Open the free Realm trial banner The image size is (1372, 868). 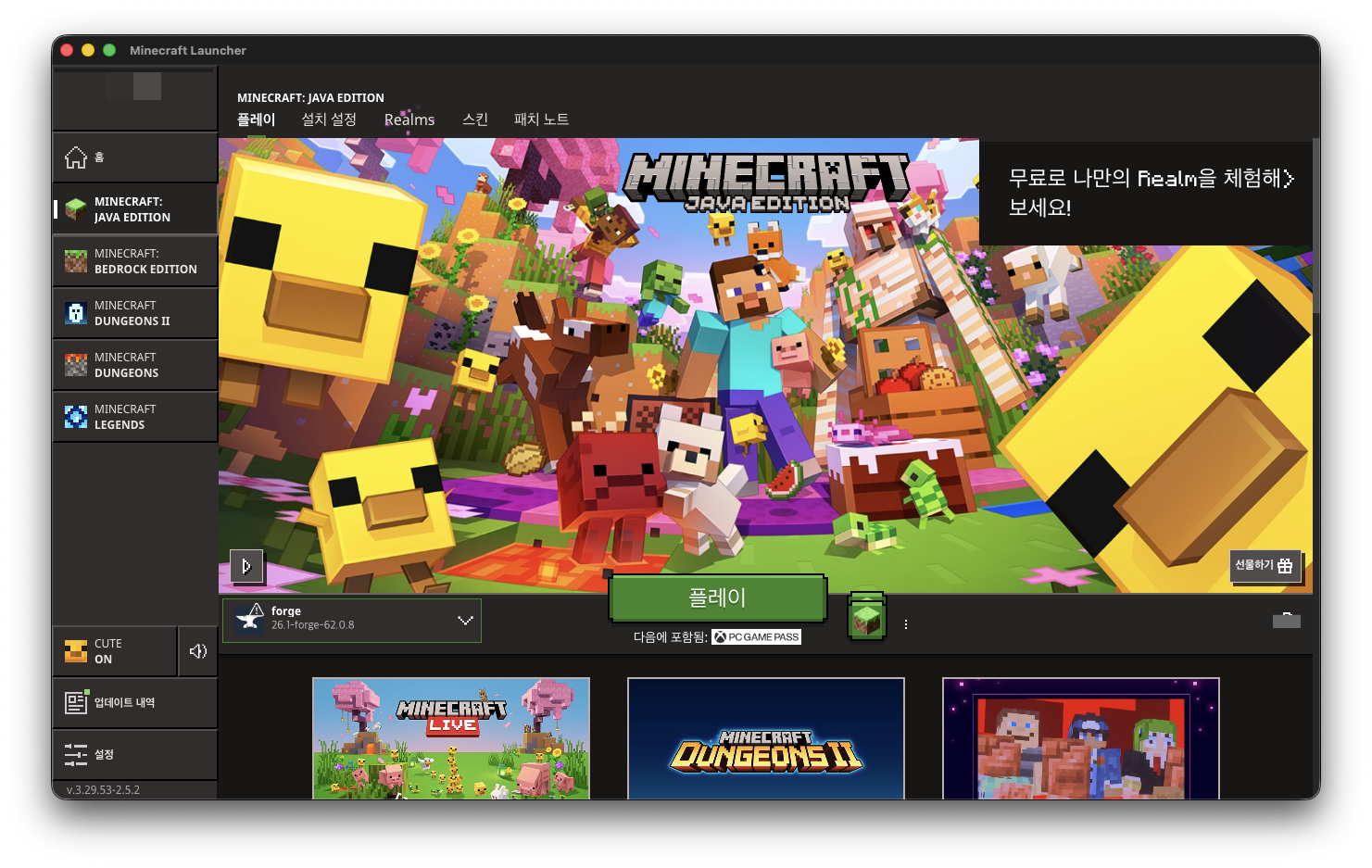coord(1146,193)
